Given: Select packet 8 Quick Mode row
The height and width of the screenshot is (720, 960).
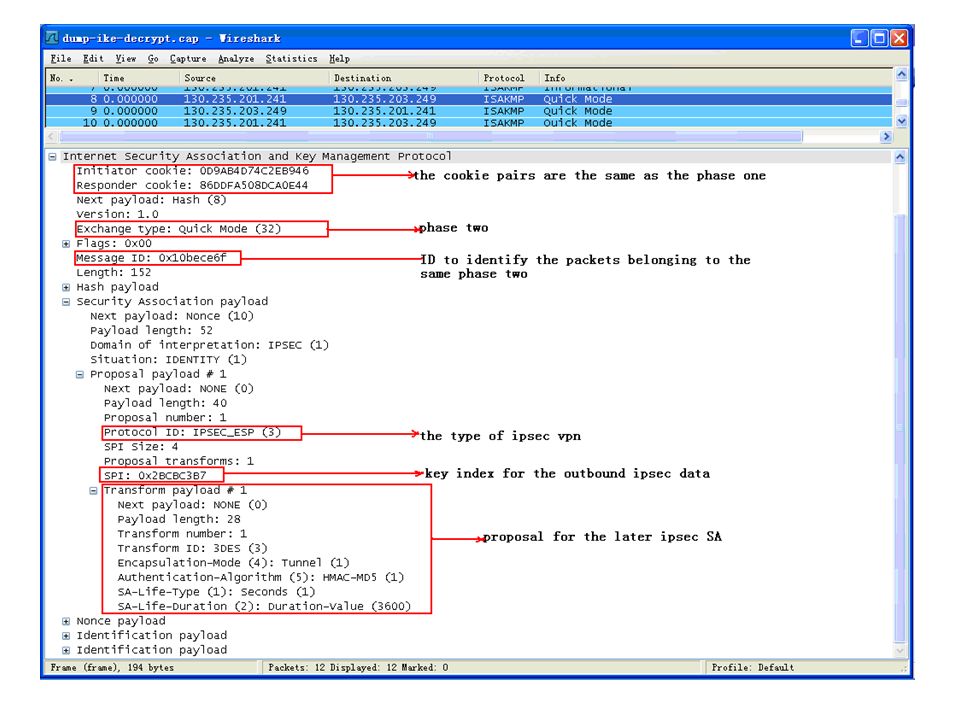Looking at the screenshot, I should 468,99.
